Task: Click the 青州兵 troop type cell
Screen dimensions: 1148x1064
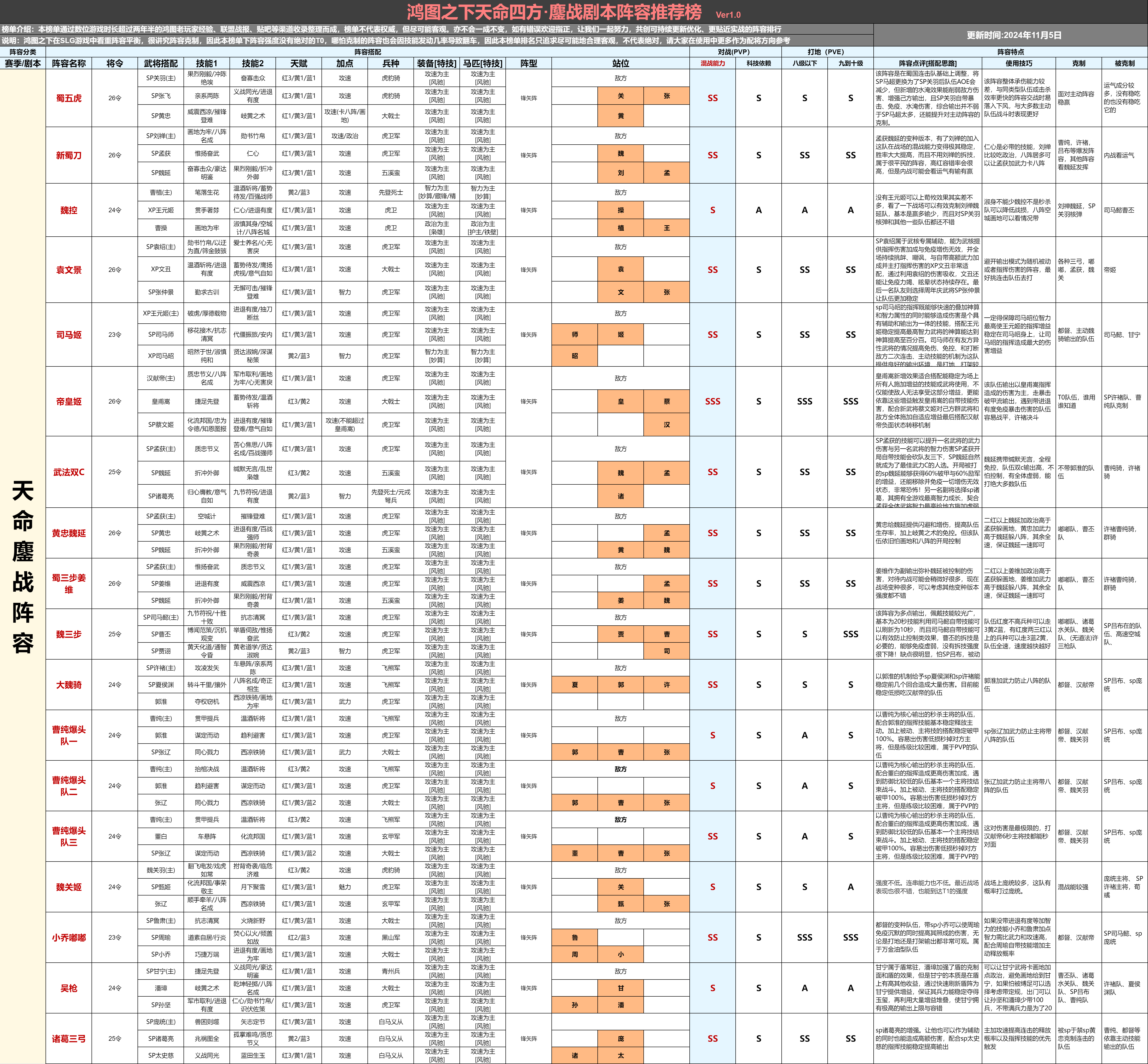Action: coord(391,971)
